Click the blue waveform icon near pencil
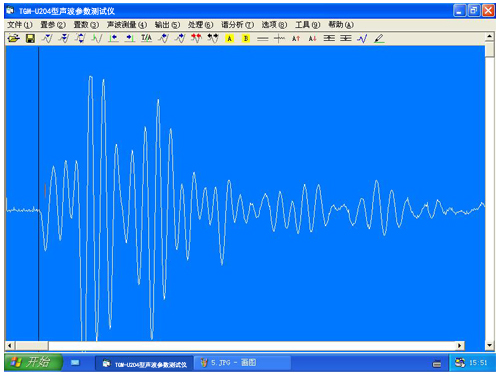Image resolution: width=500 pixels, height=376 pixels. point(362,39)
